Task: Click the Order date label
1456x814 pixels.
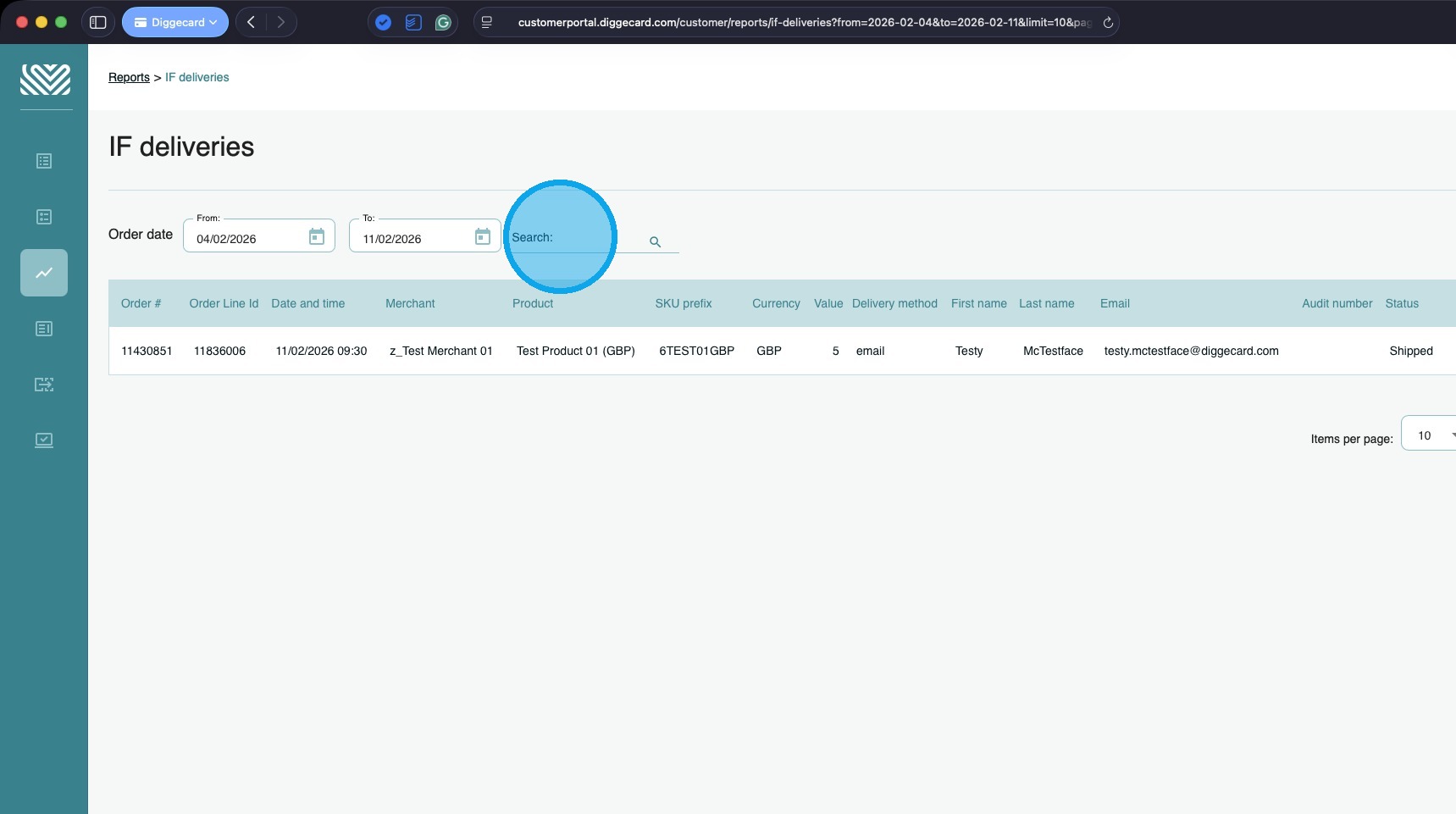Action: 141,234
